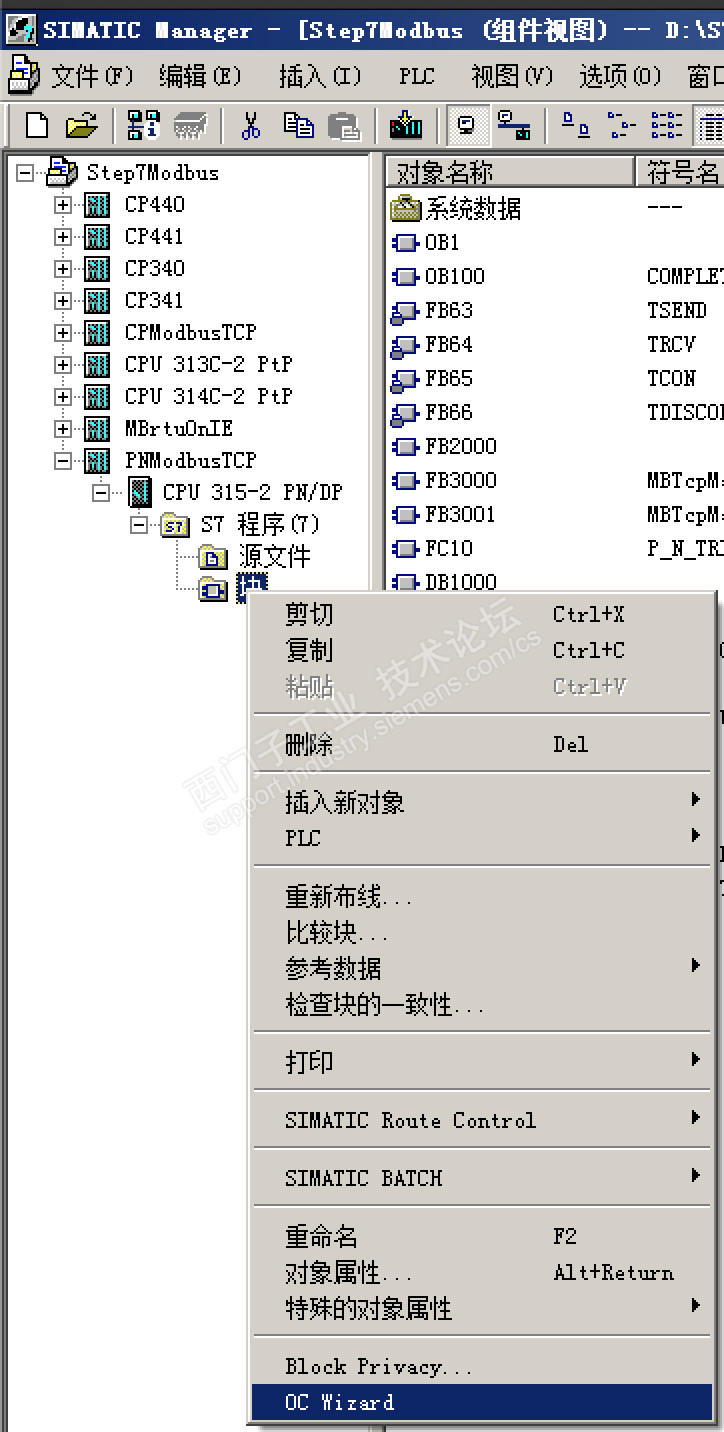Click the 源文件 folder icon
The image size is (724, 1432).
pos(213,557)
